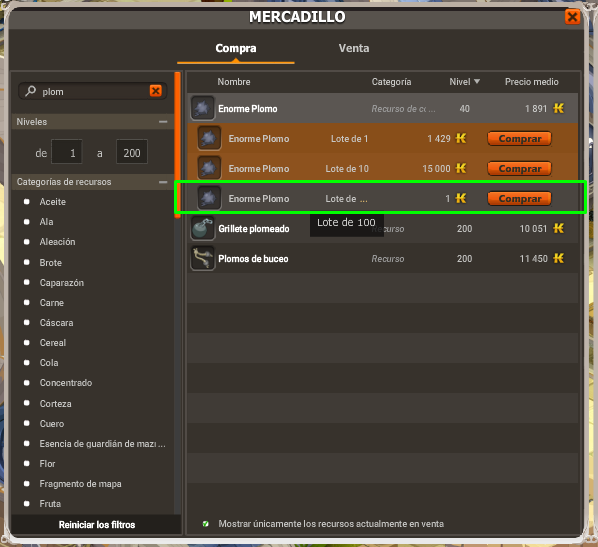Screen dimensions: 598x547
Task: Click the Grillete plomeado item icon
Action: [203, 228]
